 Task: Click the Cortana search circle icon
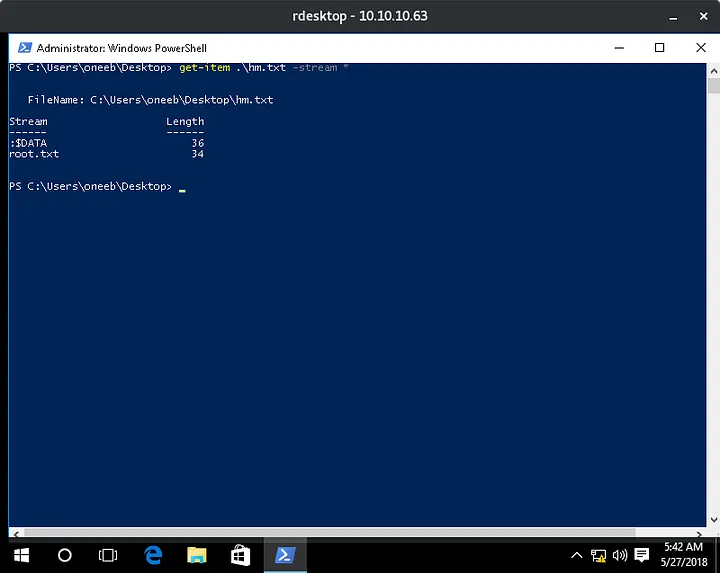(65, 555)
